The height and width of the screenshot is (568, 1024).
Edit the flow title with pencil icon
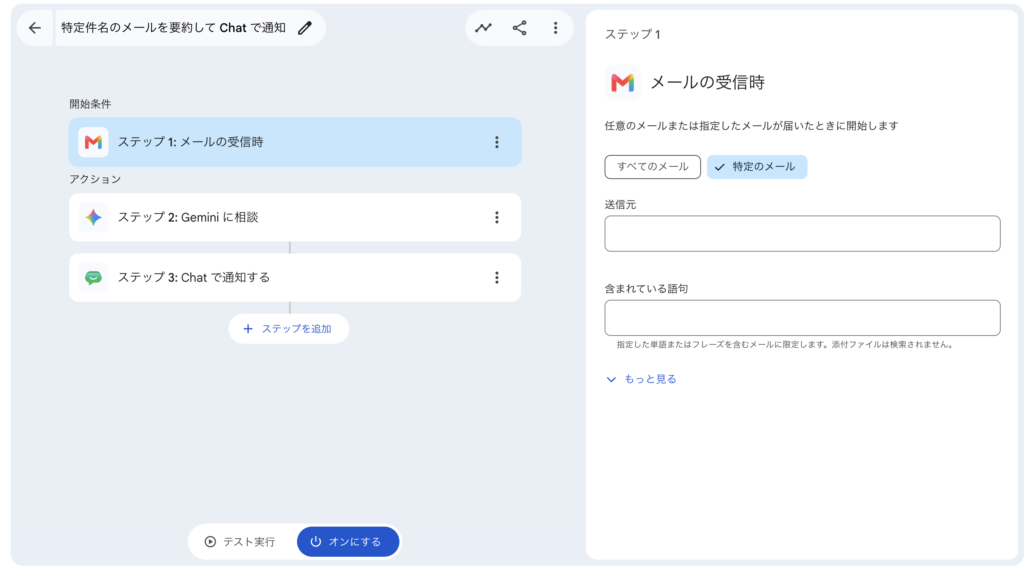pyautogui.click(x=305, y=27)
